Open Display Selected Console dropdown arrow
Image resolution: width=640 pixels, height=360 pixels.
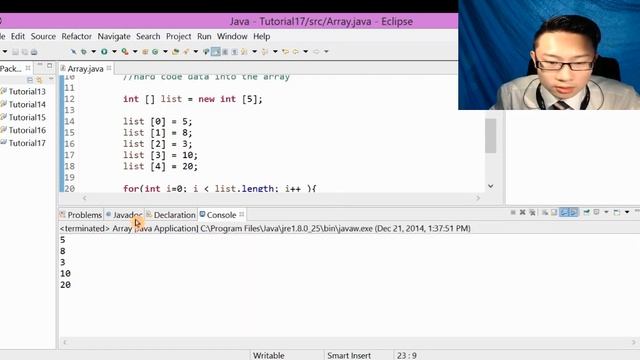coord(607,212)
